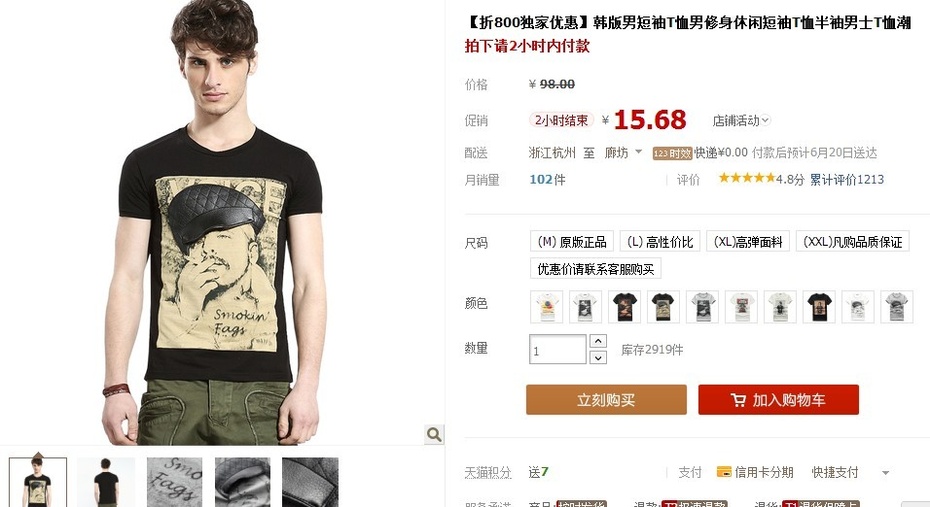Viewport: 930px width, 507px height.
Task: Expand the 店铺活动 dropdown
Action: pyautogui.click(x=741, y=120)
